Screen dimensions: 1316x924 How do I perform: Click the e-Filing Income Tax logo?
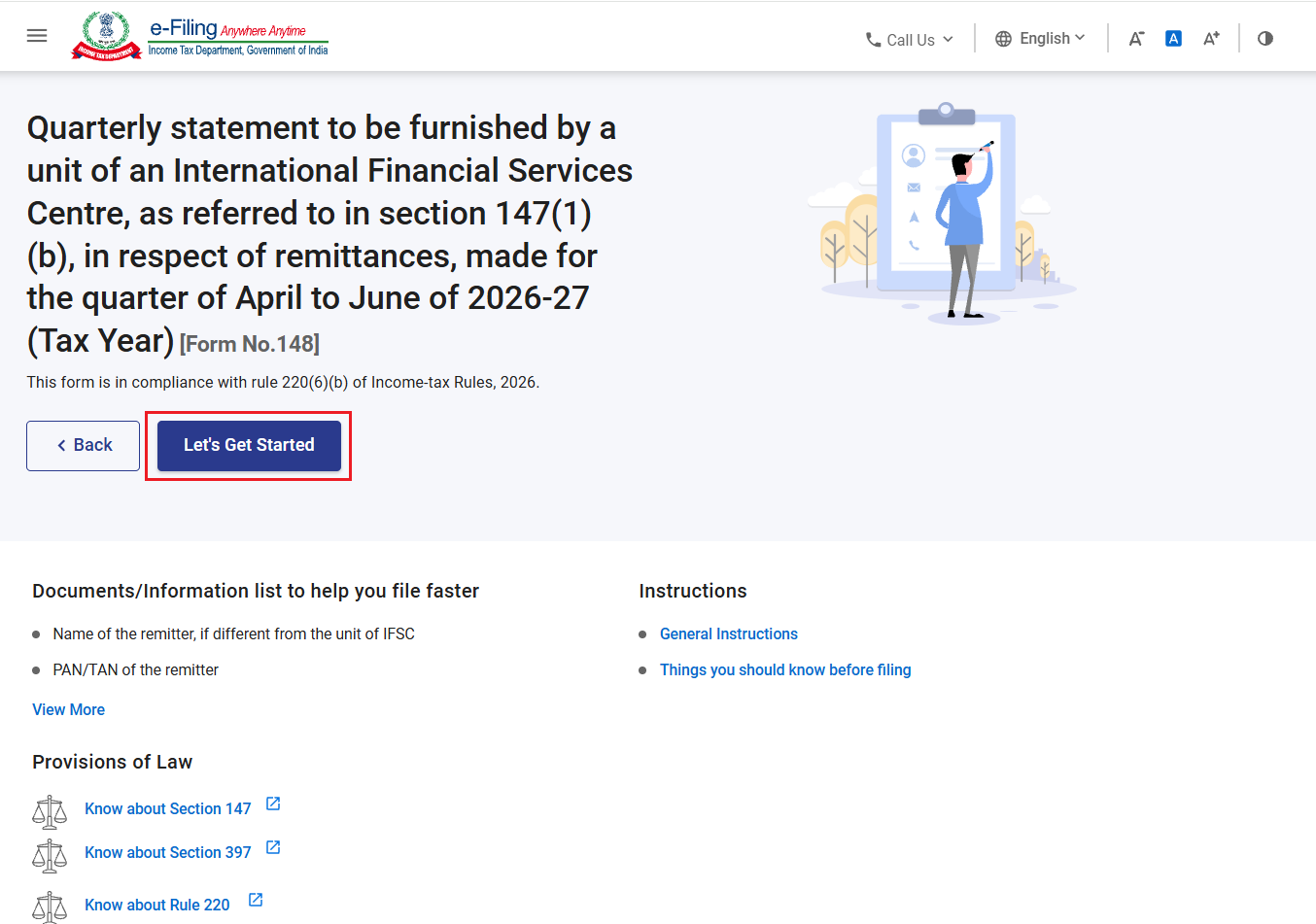(200, 36)
